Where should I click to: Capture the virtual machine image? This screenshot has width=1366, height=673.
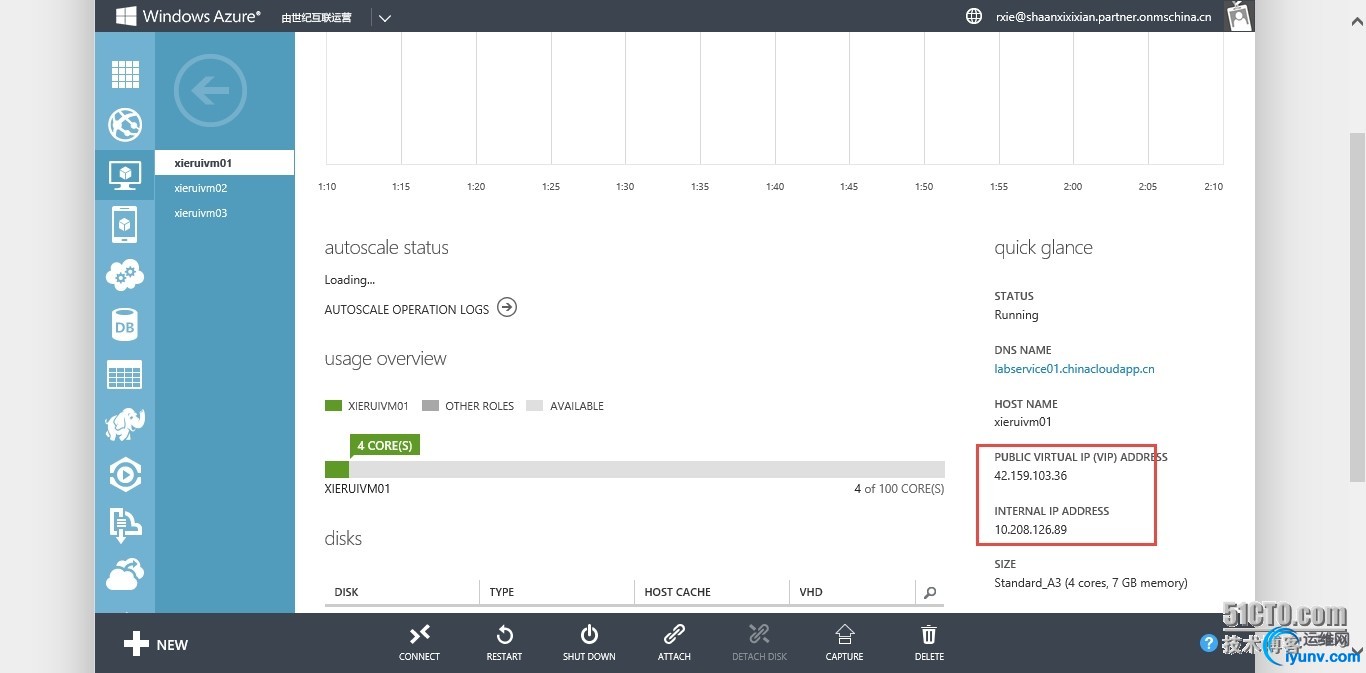click(x=844, y=641)
